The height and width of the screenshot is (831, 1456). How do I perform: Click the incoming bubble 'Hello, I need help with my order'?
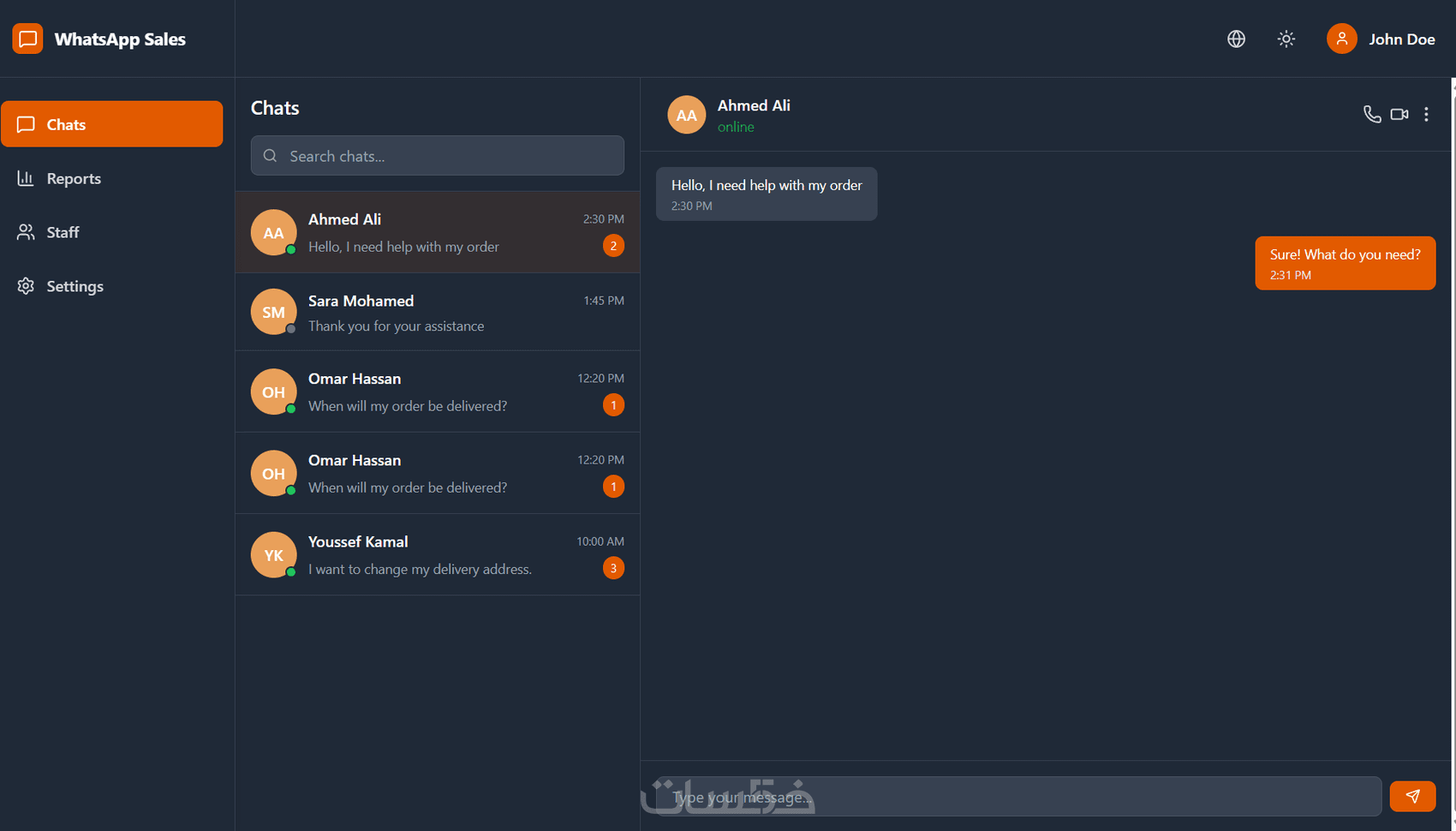click(767, 194)
